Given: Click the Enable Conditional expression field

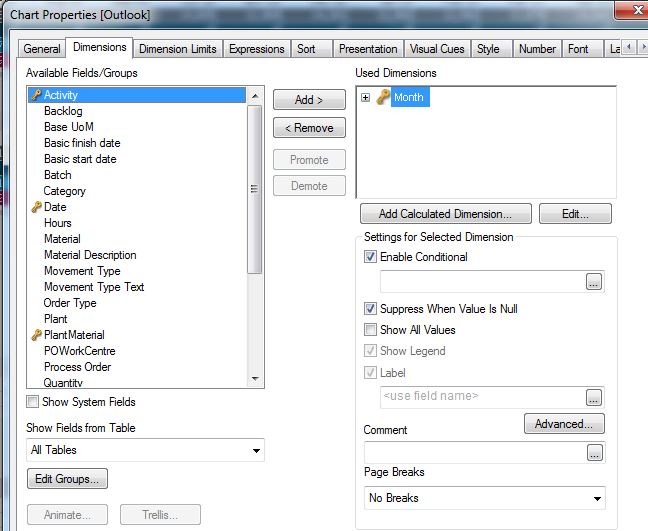Looking at the screenshot, I should [x=483, y=282].
